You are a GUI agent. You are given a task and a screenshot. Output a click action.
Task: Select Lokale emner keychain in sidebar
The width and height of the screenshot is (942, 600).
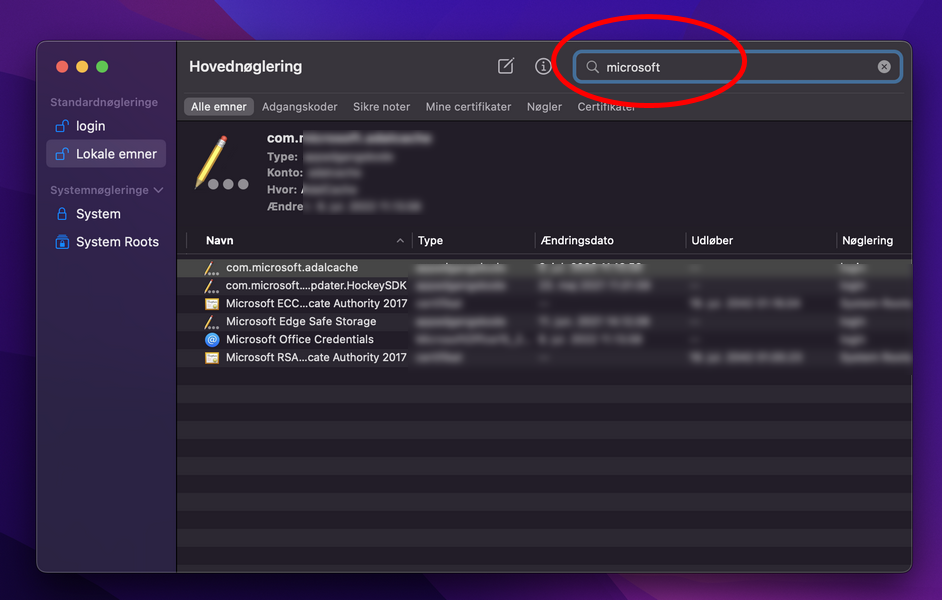[106, 154]
